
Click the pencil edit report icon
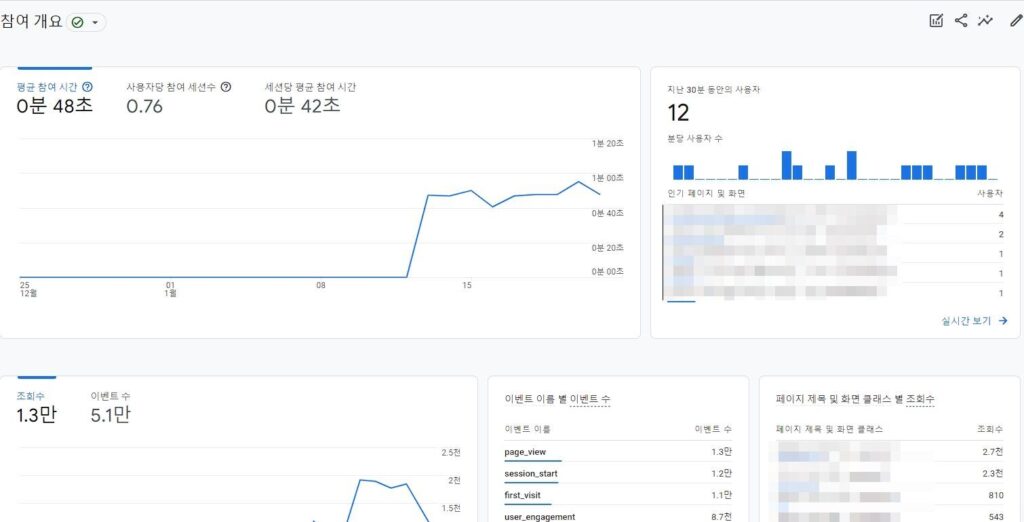(1016, 21)
